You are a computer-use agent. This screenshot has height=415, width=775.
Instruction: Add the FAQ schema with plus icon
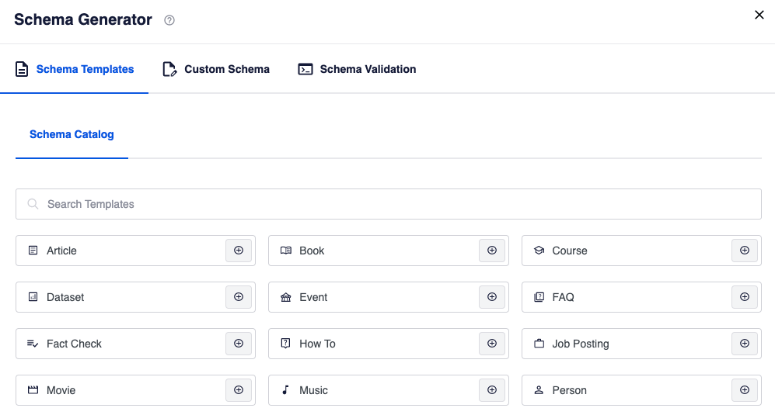(744, 297)
